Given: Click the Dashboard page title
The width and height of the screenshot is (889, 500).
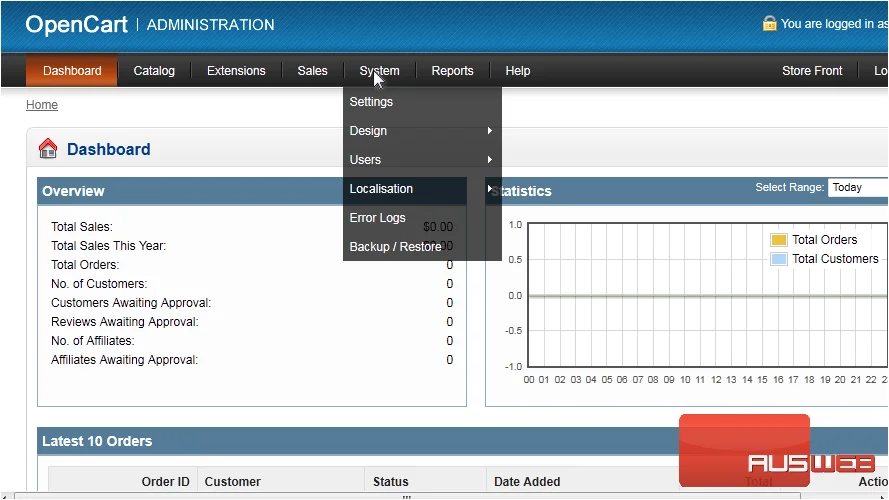Looking at the screenshot, I should (x=109, y=149).
